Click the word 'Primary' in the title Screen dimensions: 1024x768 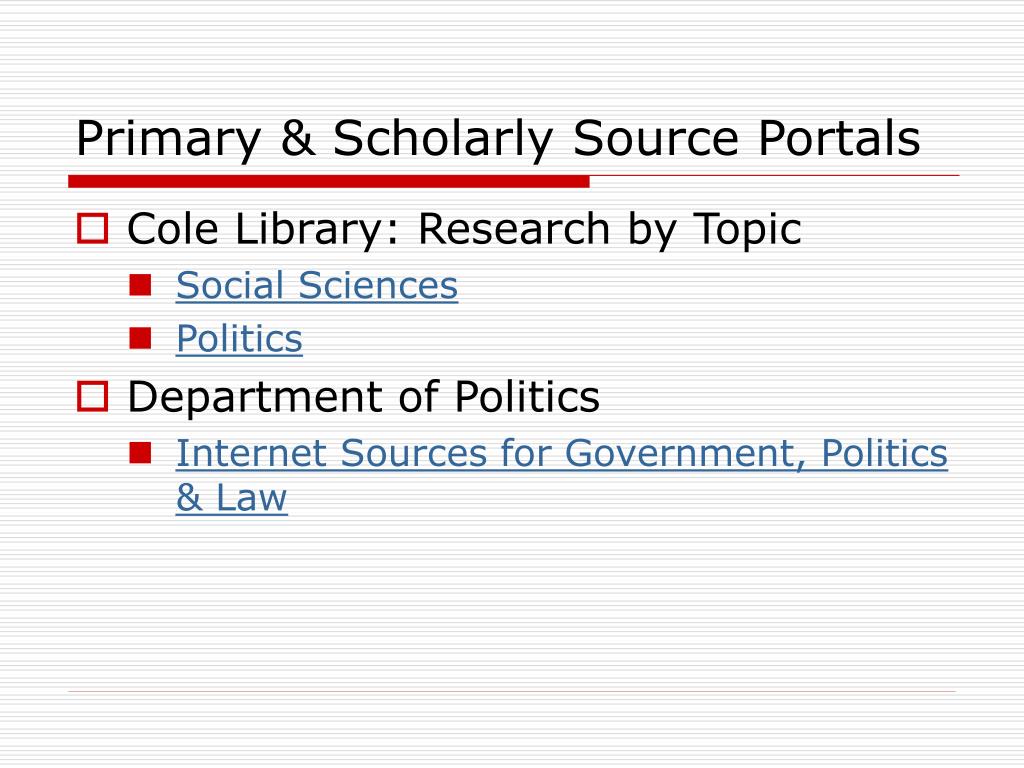pyautogui.click(x=168, y=140)
